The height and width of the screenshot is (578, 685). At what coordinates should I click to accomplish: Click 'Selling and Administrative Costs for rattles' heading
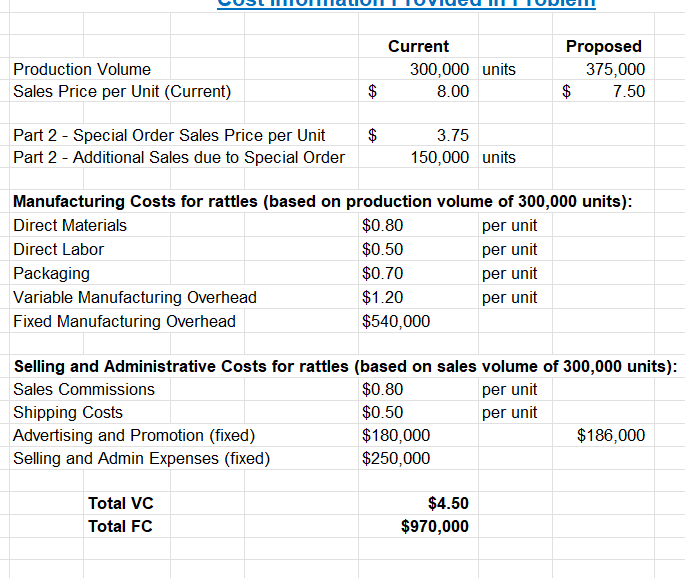tap(345, 366)
